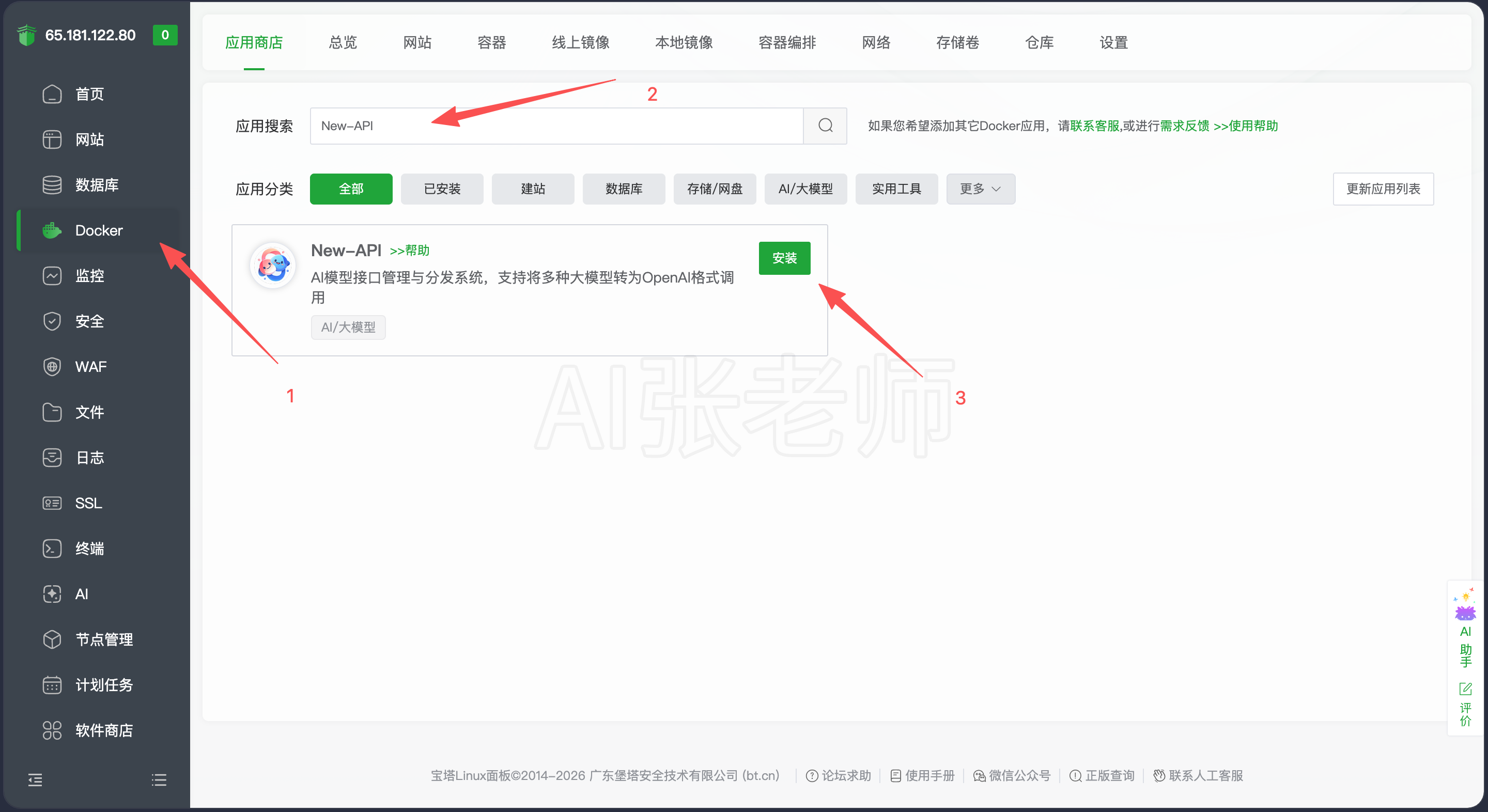This screenshot has height=812, width=1488.
Task: Click the server IP 65.181.122.80
Action: tap(91, 35)
